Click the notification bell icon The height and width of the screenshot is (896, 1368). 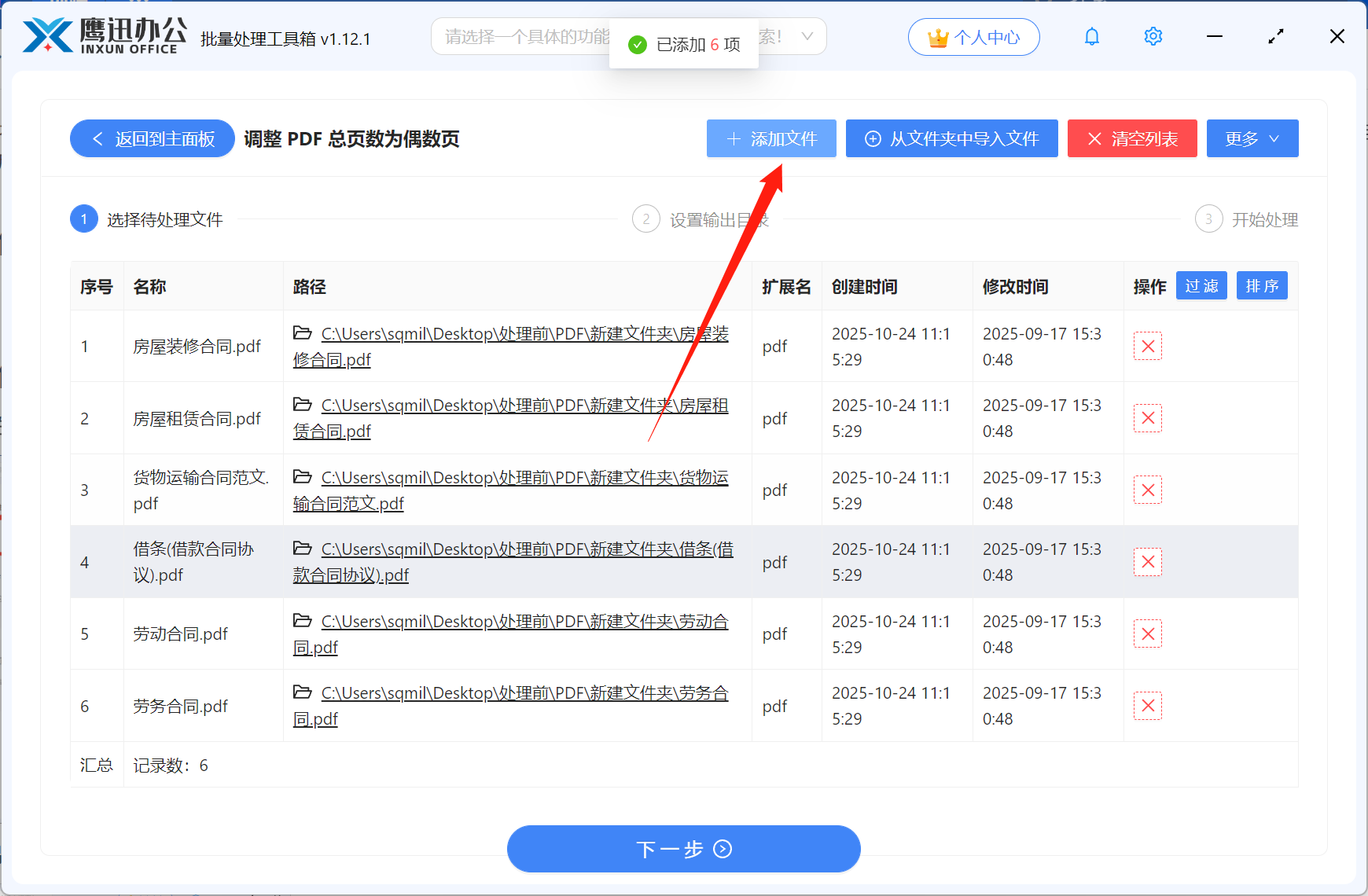click(1091, 36)
